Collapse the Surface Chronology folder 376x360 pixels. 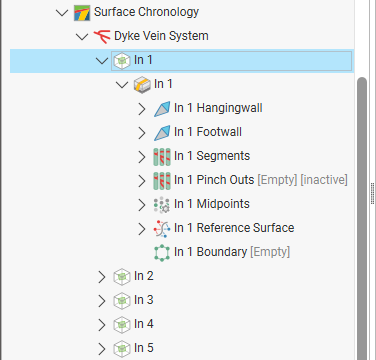[62, 13]
